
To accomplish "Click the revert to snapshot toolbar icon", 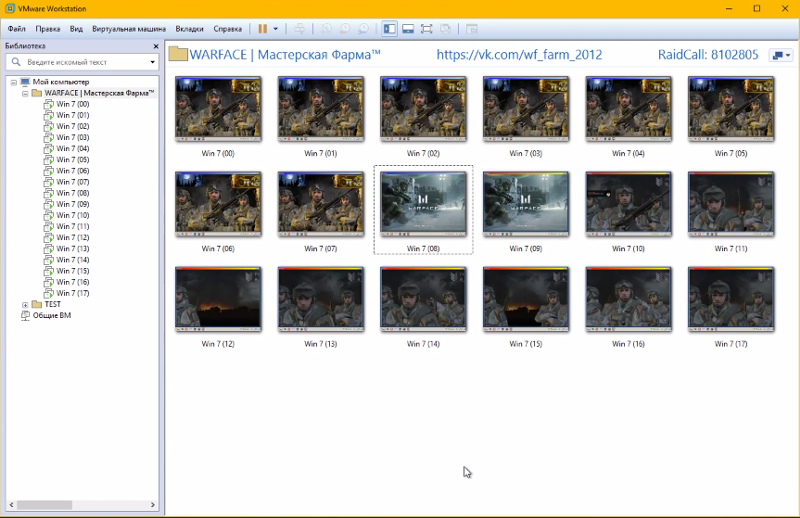I will coord(345,29).
